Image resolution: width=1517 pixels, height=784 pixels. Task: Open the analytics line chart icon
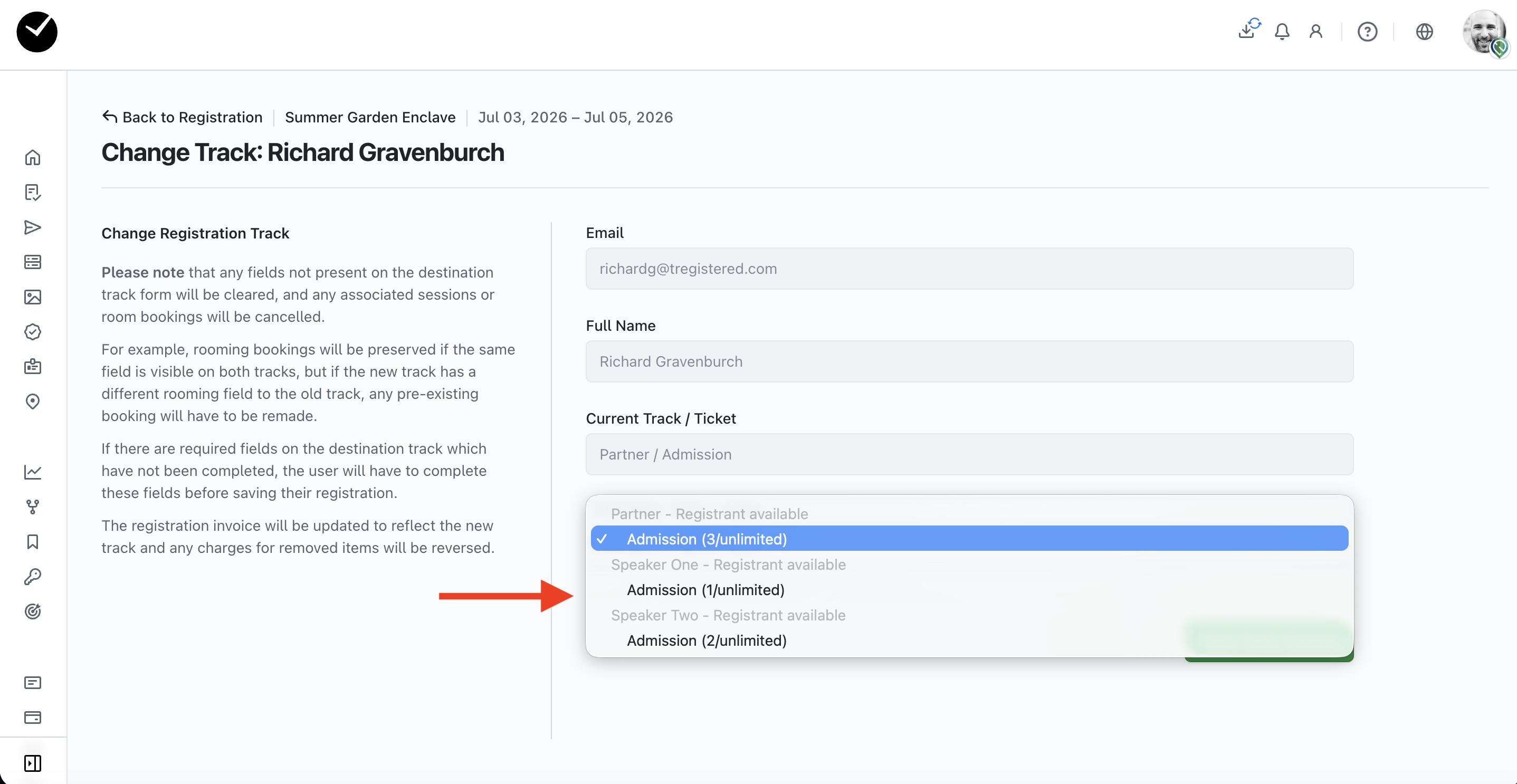32,472
